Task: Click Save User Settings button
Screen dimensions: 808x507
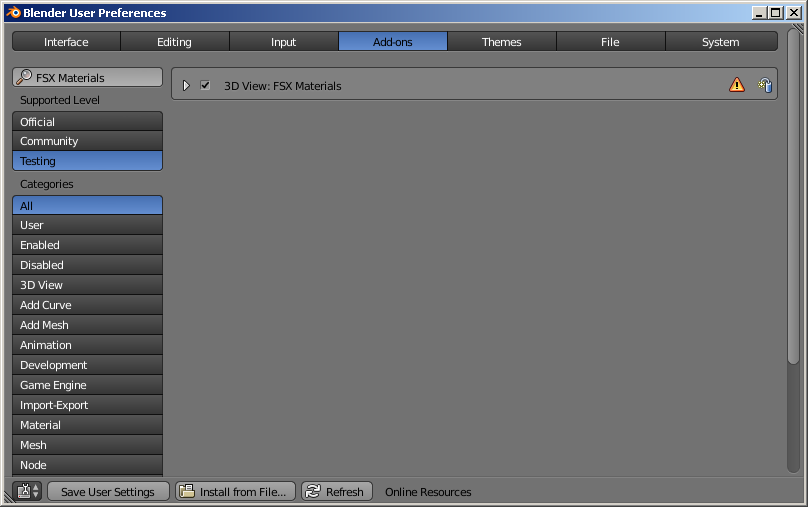Action: [108, 492]
